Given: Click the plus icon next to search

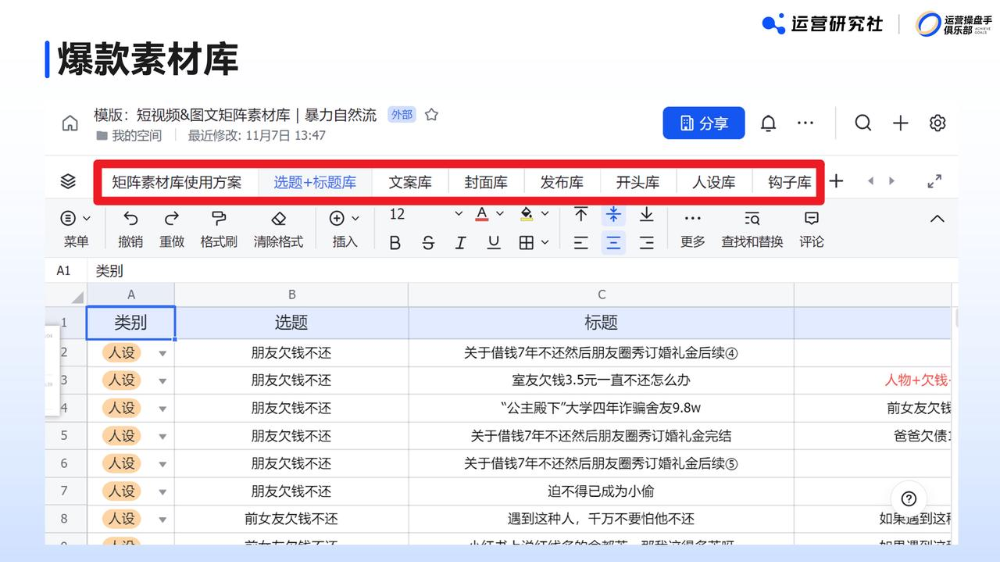Looking at the screenshot, I should 901,122.
